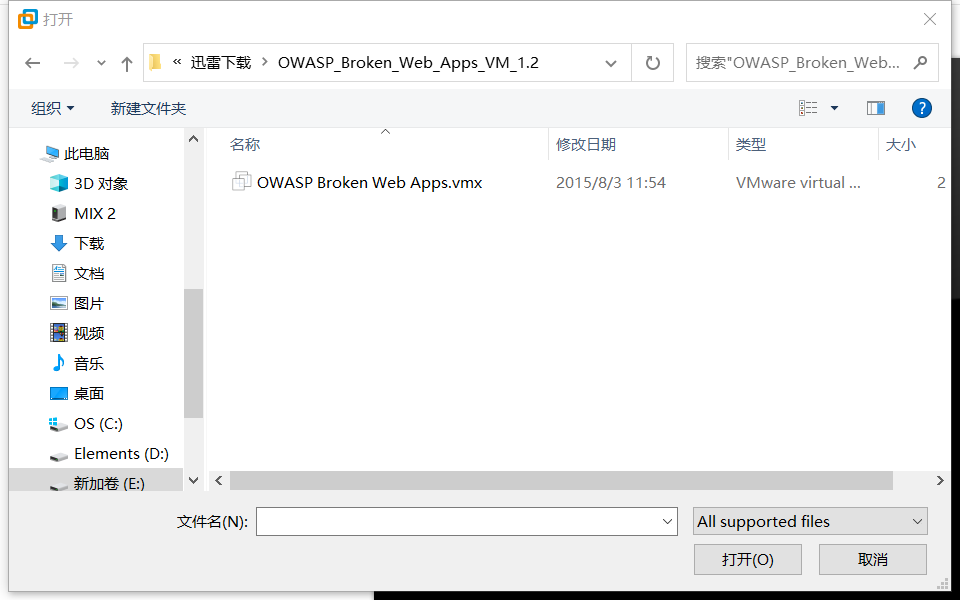Screen dimensions: 960x600
Task: Open 下载 folder in sidebar
Action: point(89,244)
